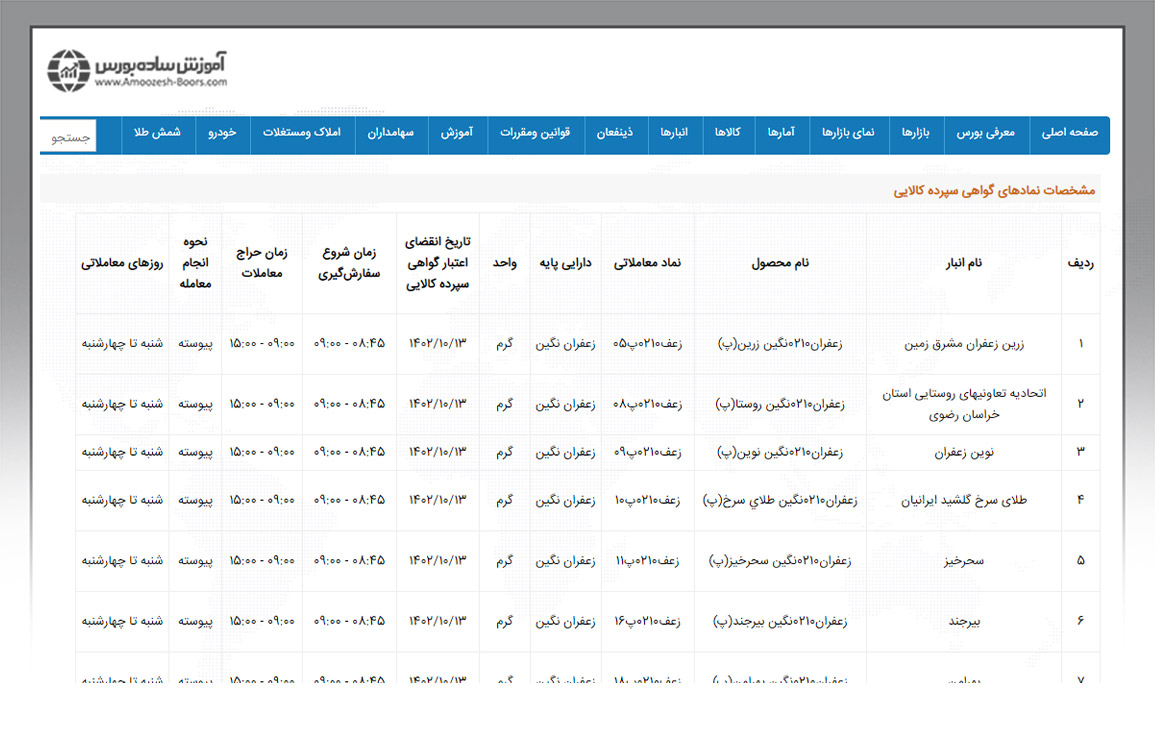Select the آموزش menu item
This screenshot has width=1155, height=748.
tap(457, 133)
